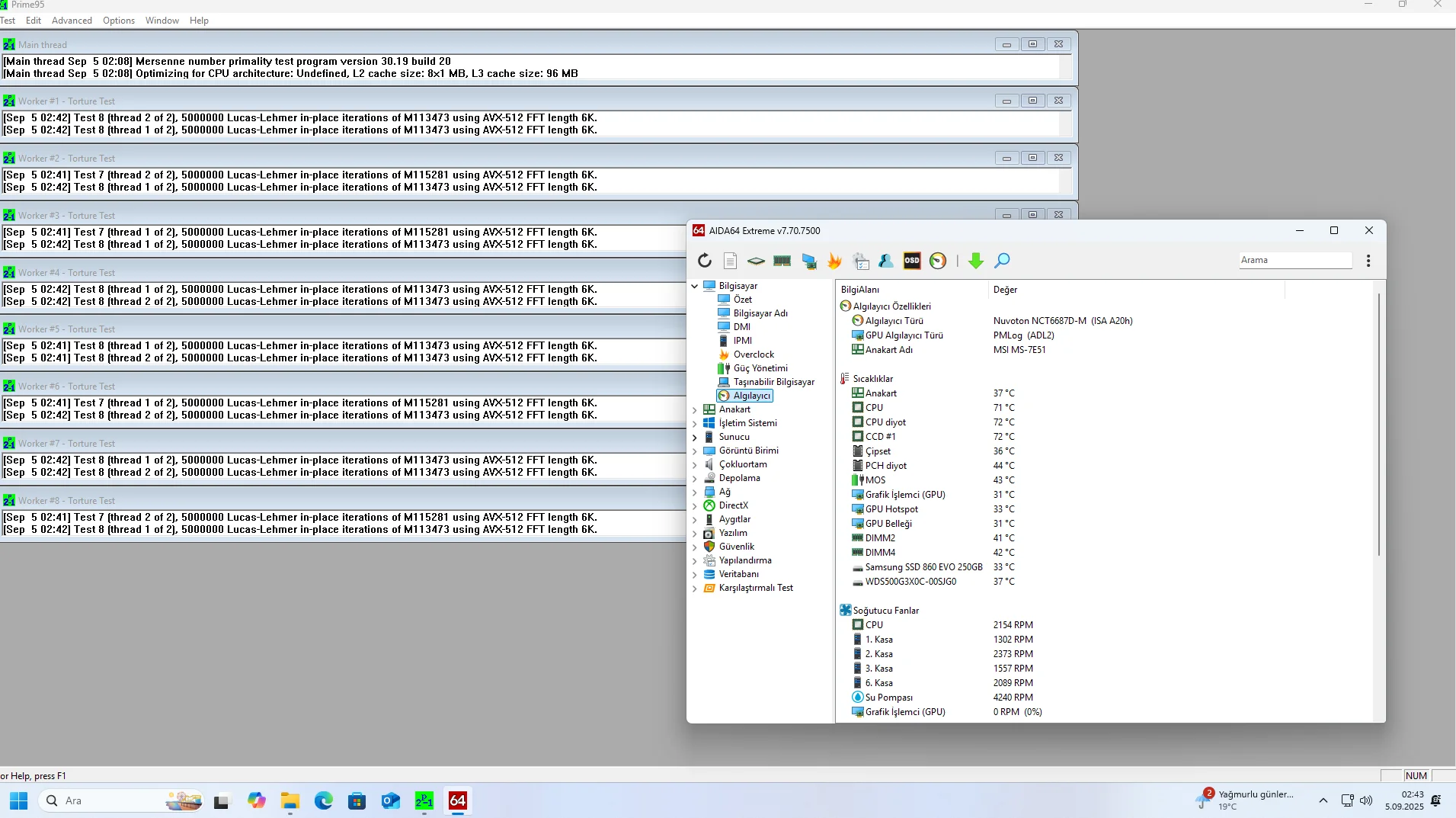
Task: Click the user silhouette icon in AIDA64 toolbar
Action: pyautogui.click(x=886, y=261)
